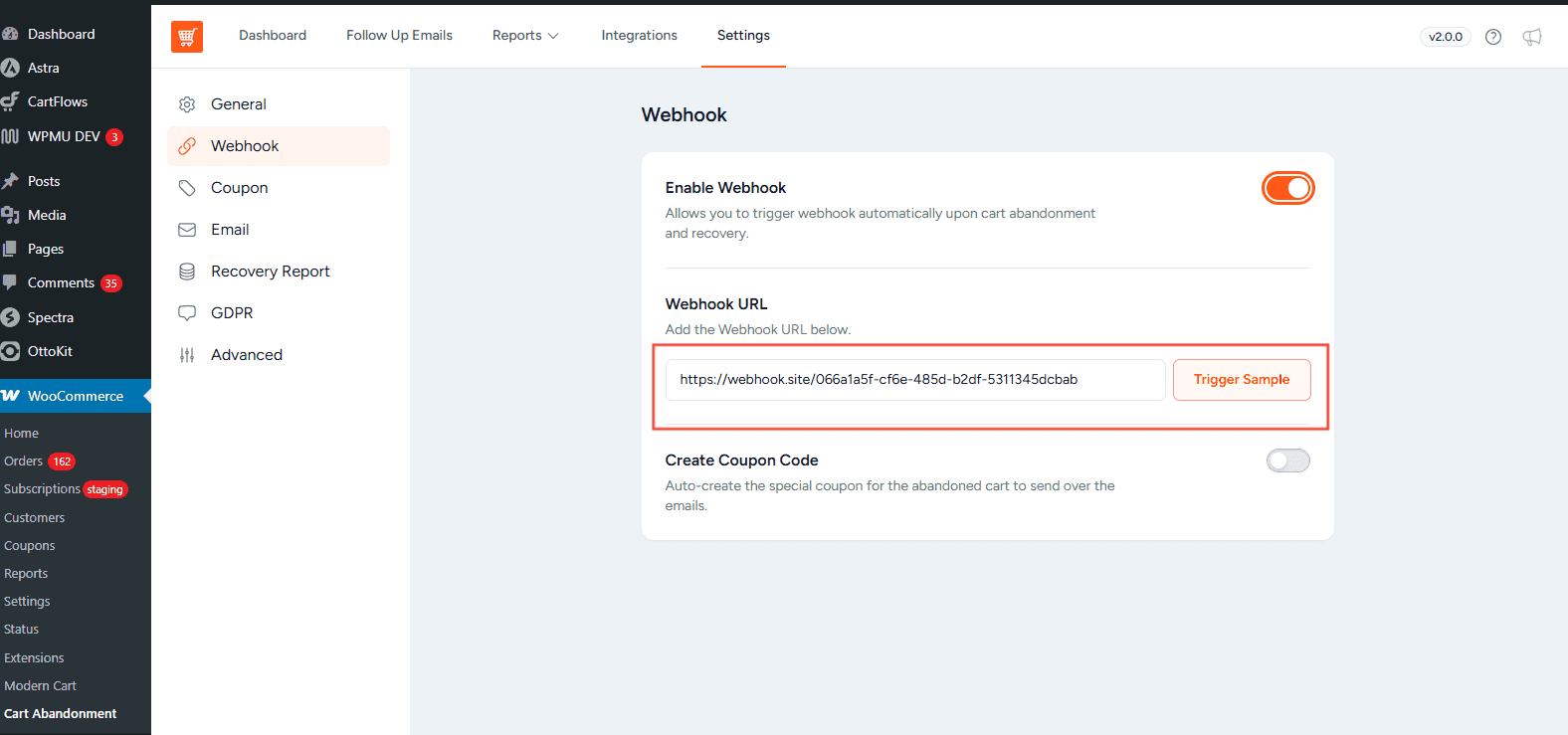Click the General gear icon in settings sidebar
The width and height of the screenshot is (1568, 735).
pos(187,104)
